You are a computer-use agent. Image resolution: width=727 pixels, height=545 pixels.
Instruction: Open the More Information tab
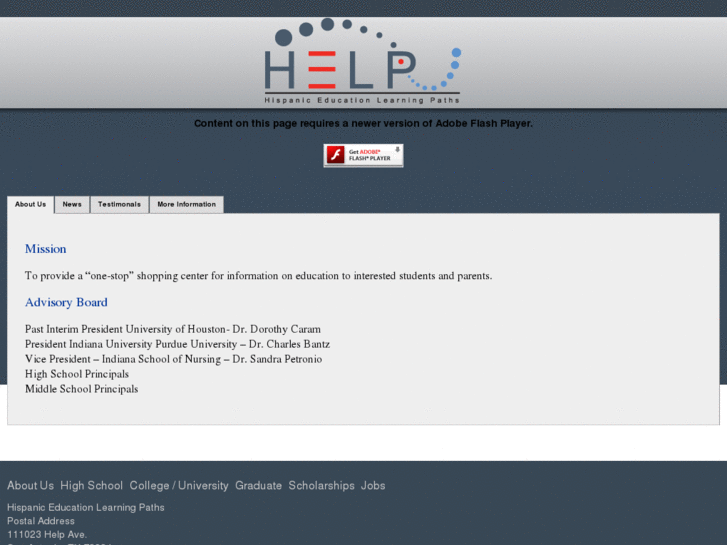tap(186, 205)
